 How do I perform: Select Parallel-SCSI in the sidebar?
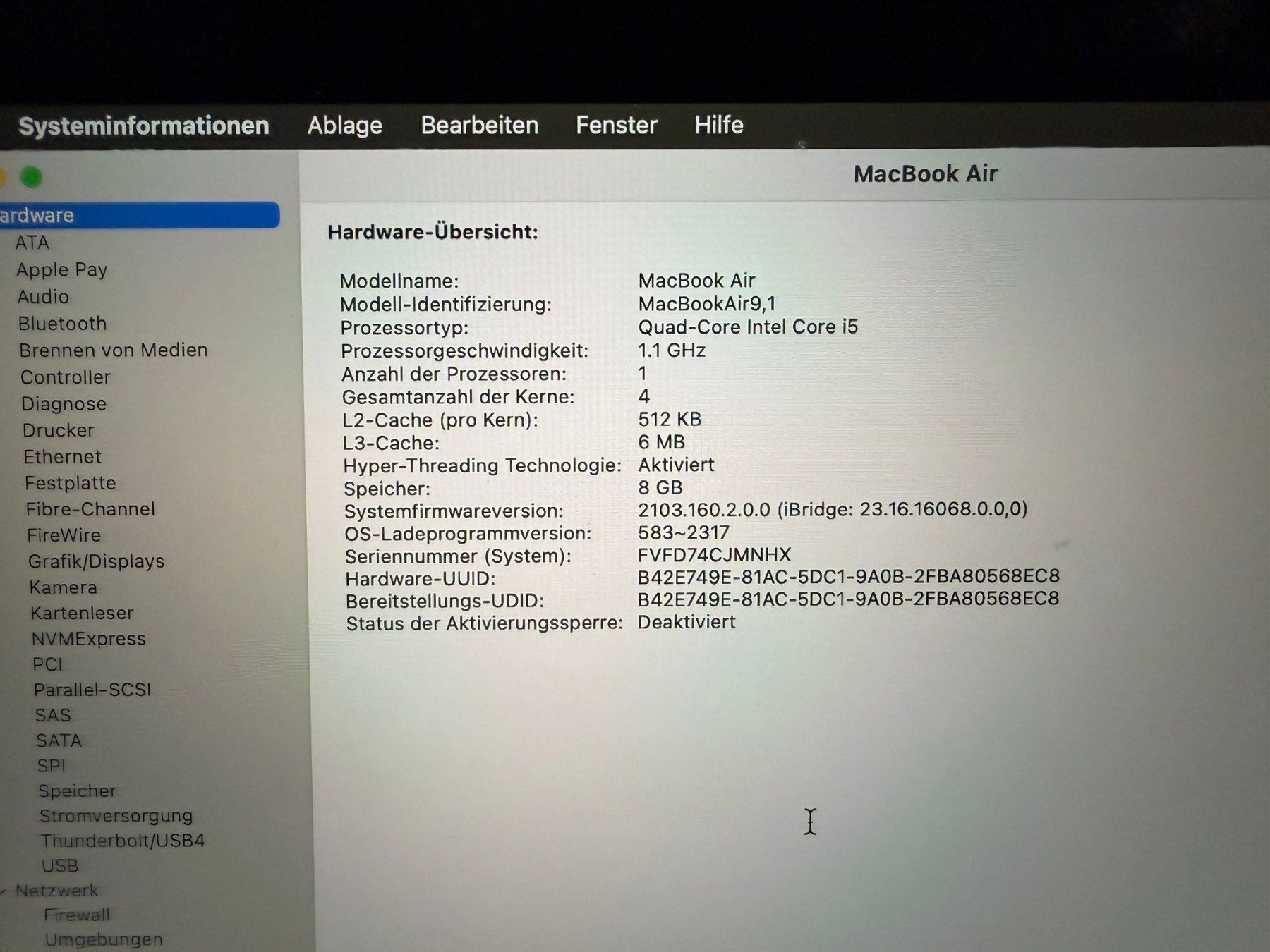tap(92, 690)
